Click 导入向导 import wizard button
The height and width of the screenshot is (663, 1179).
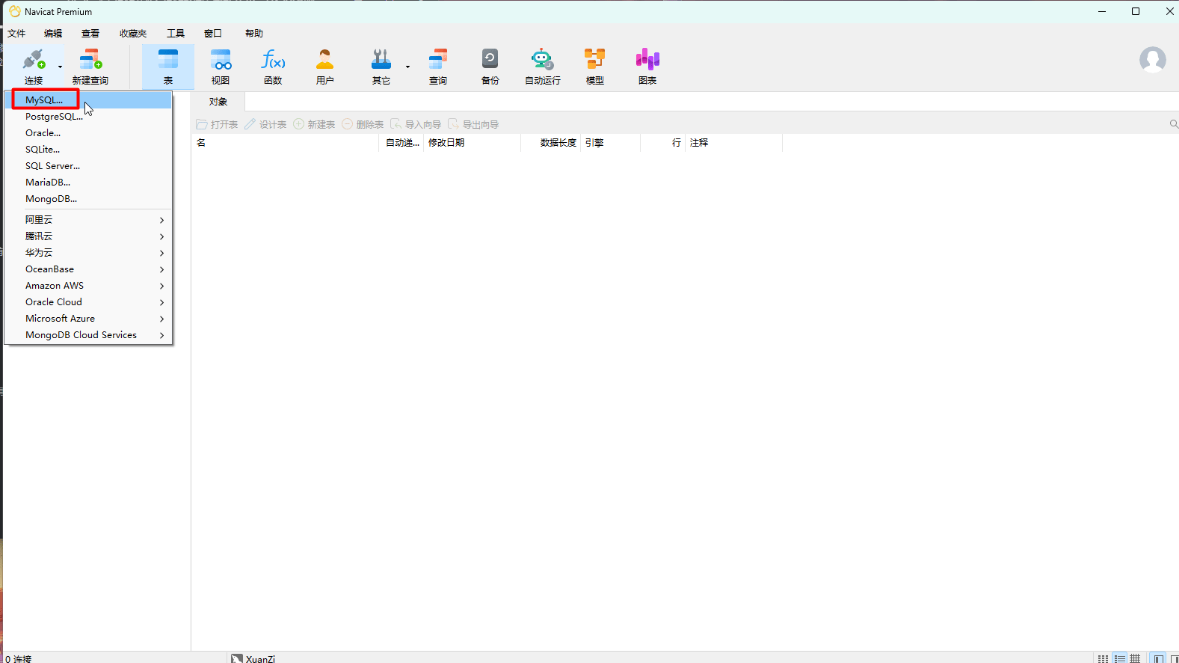point(416,124)
